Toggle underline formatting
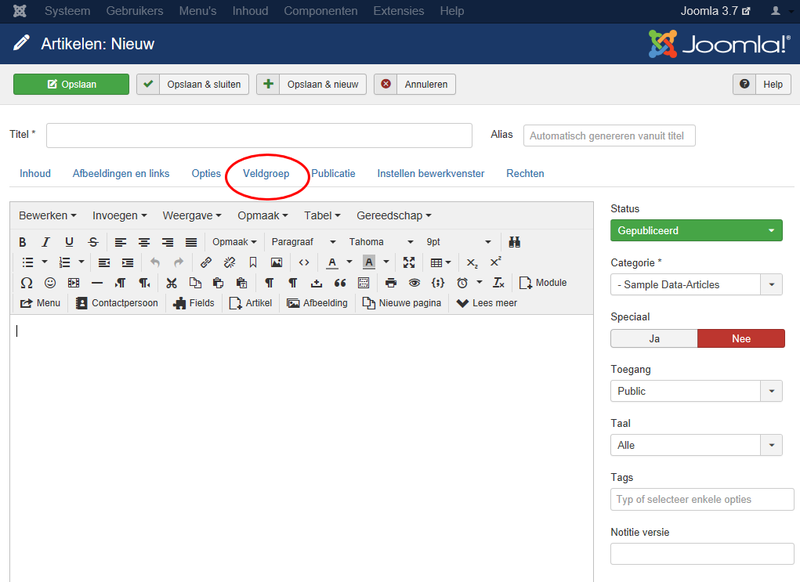This screenshot has height=582, width=800. coord(69,242)
